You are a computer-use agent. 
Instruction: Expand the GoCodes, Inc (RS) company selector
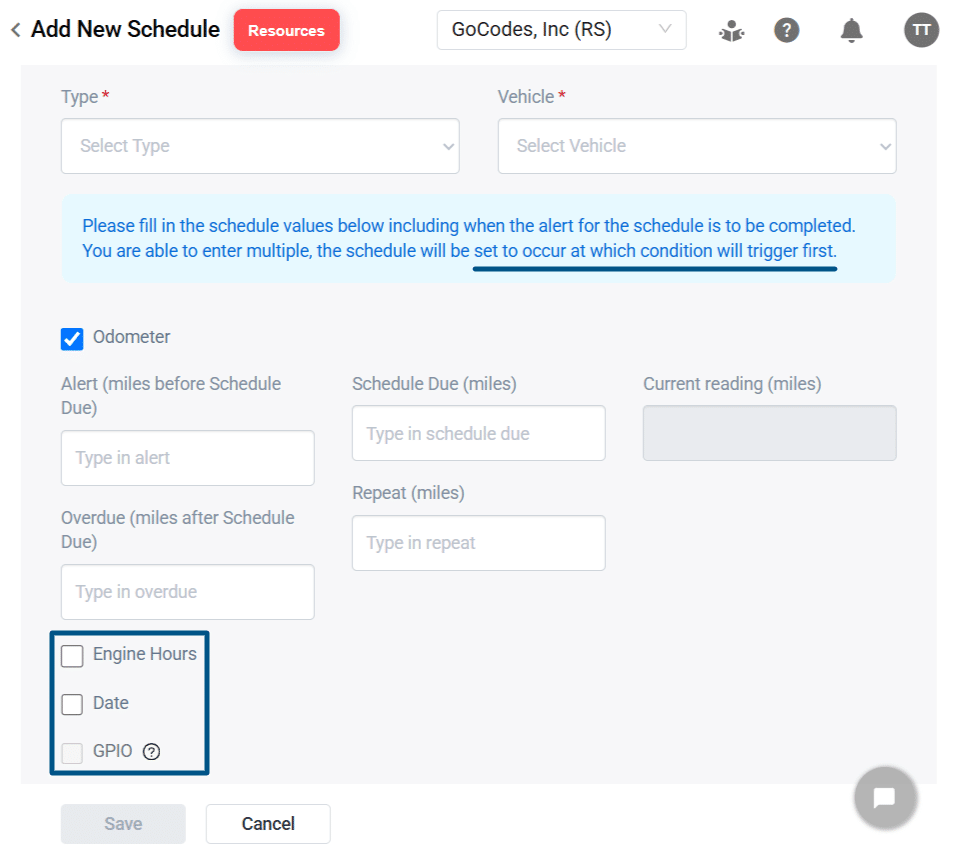coord(561,30)
